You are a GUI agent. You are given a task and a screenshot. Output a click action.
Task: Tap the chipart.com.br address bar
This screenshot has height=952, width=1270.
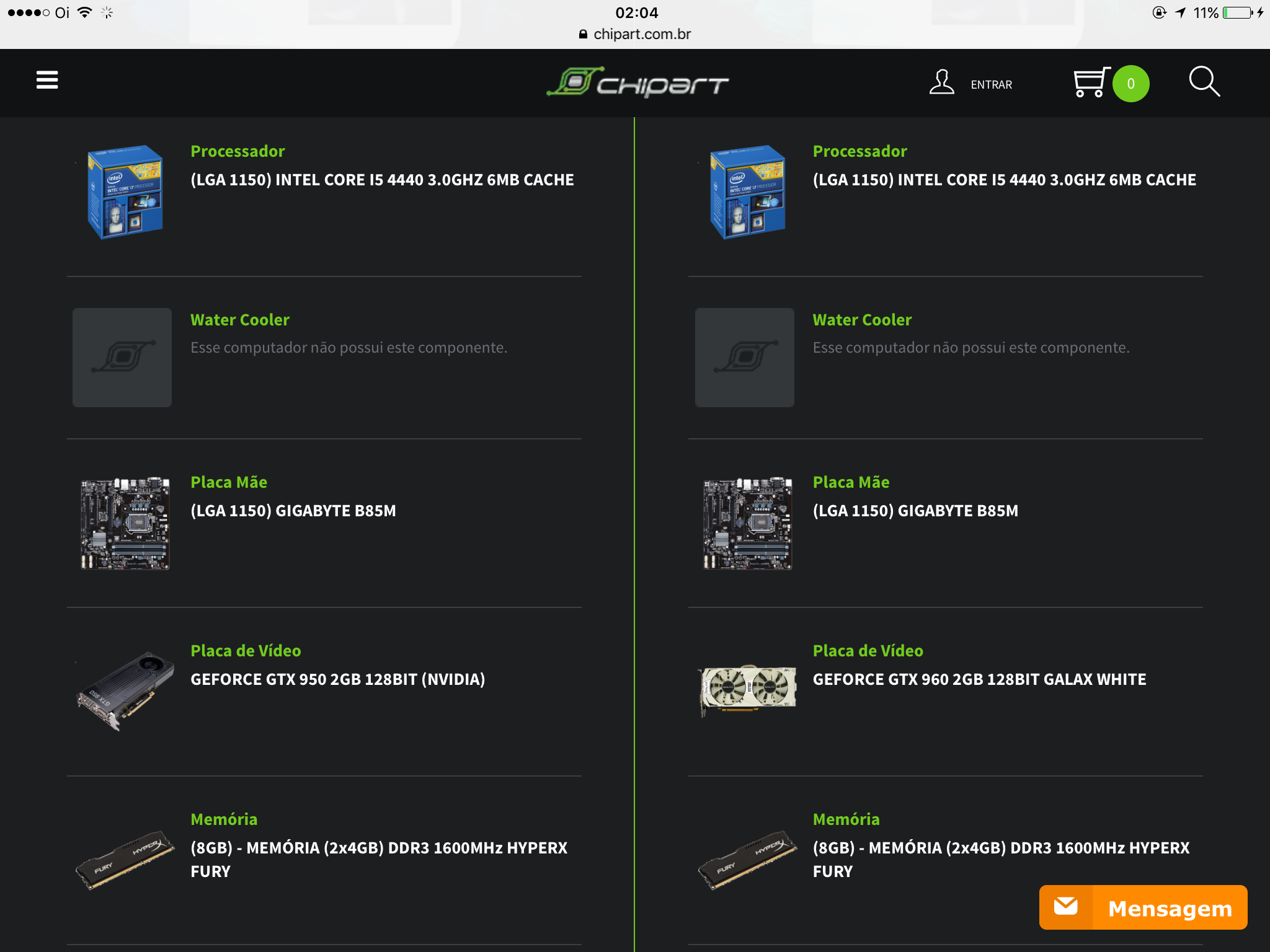(x=635, y=34)
